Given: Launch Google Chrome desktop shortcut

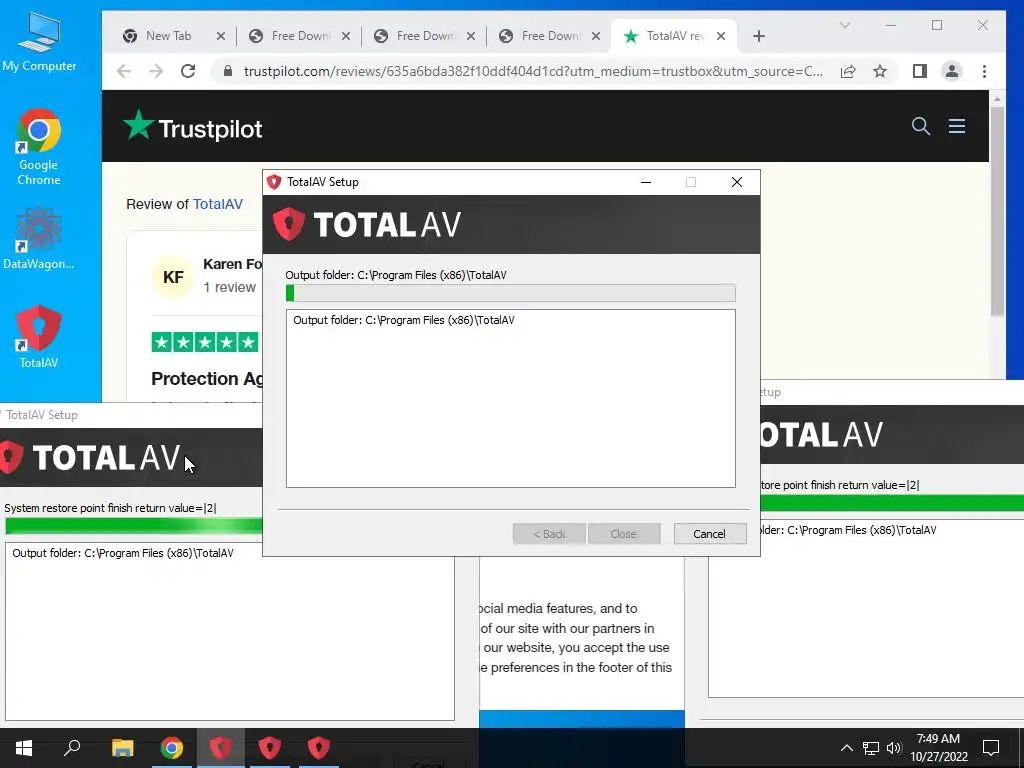Looking at the screenshot, I should click(39, 147).
